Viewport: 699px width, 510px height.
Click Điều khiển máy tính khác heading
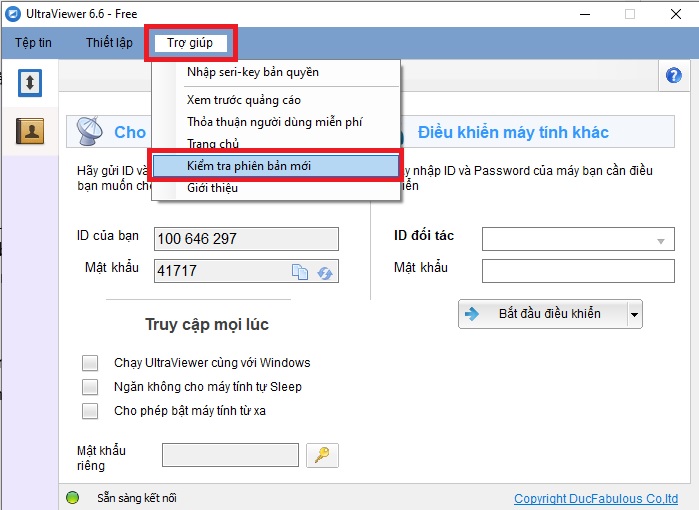coord(513,132)
